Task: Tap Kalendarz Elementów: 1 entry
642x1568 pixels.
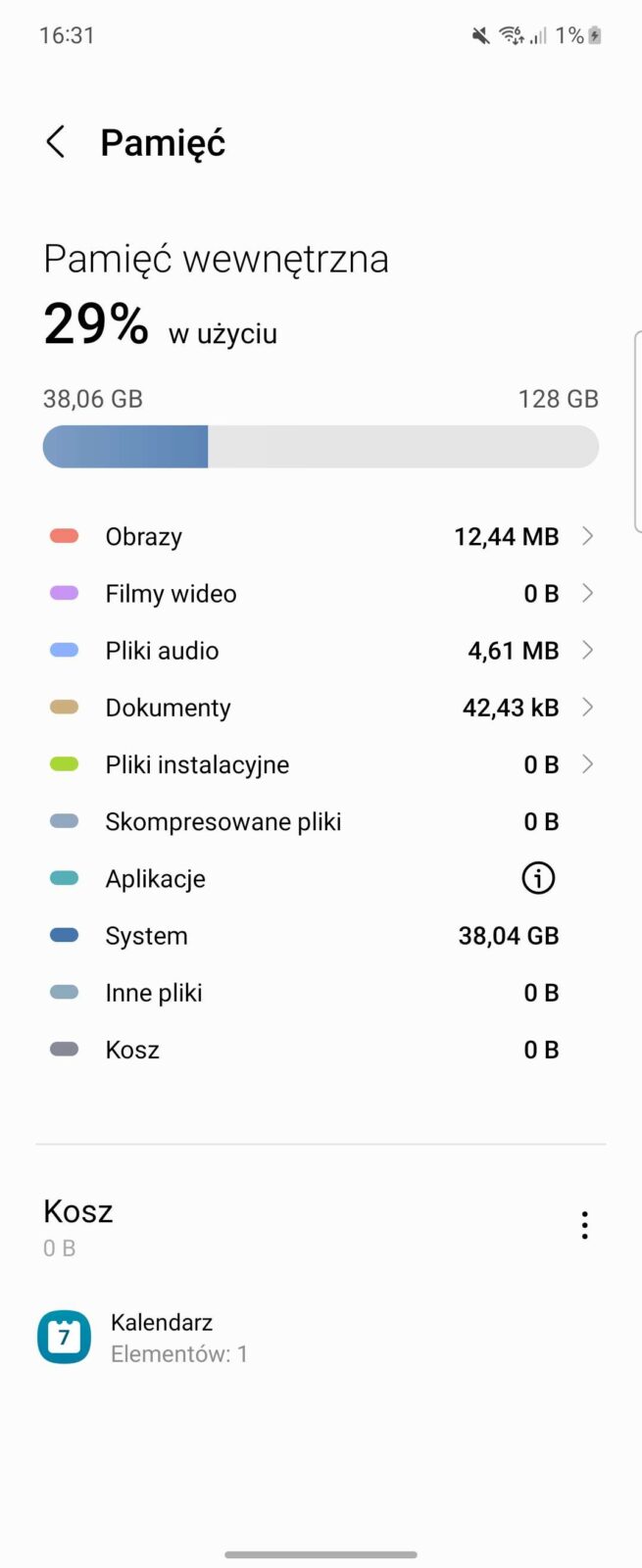Action: [x=178, y=1338]
